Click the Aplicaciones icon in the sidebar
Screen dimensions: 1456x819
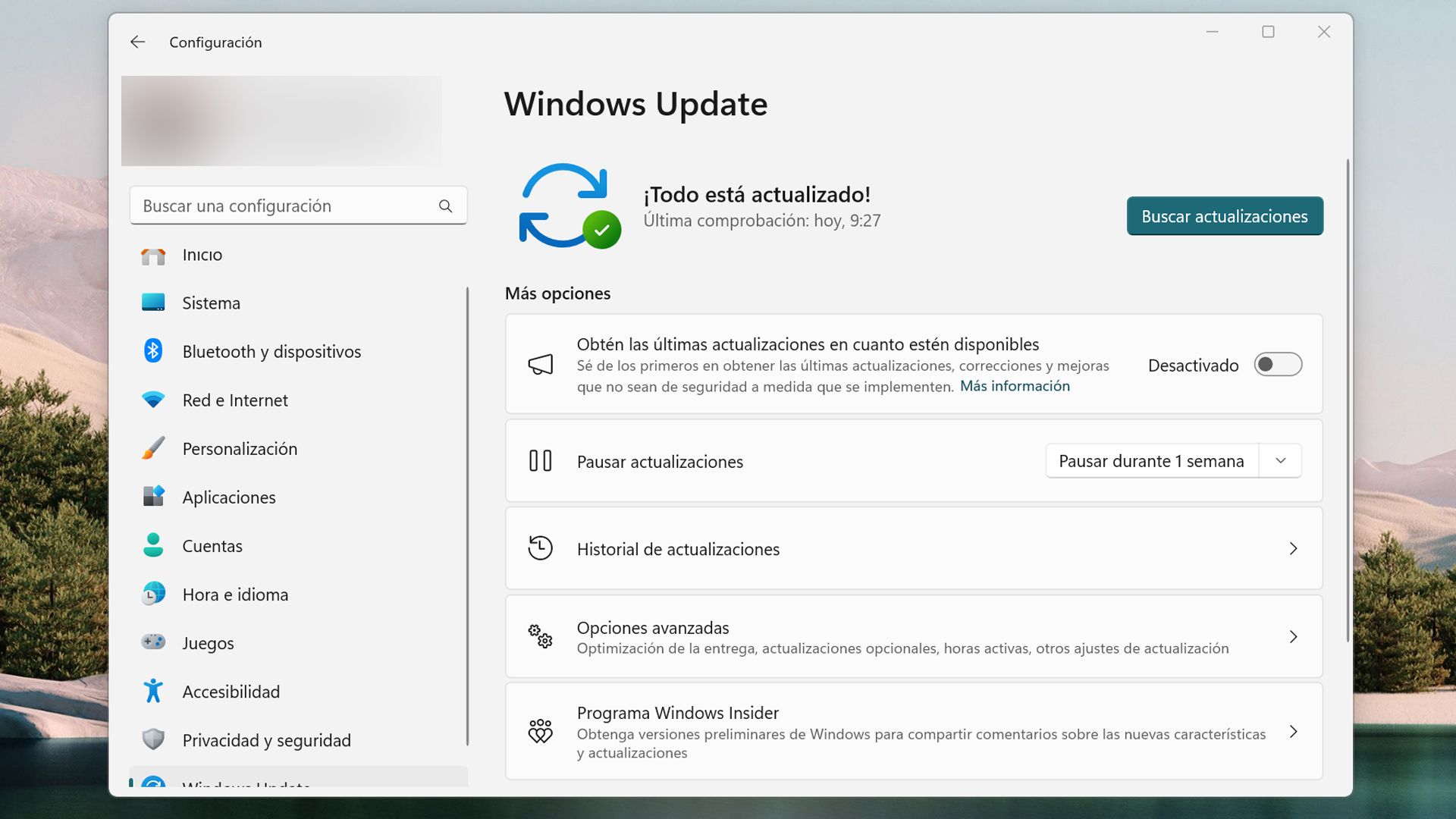tap(153, 497)
